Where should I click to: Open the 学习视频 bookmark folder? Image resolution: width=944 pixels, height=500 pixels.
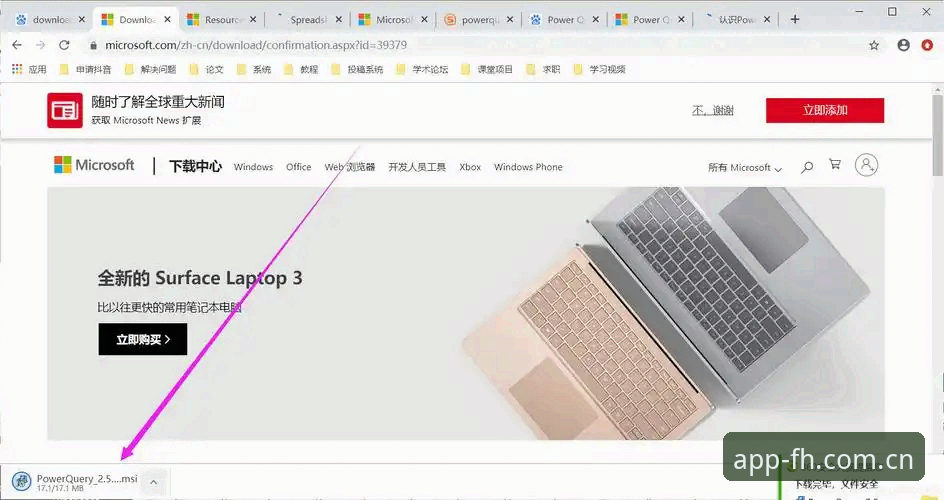[x=600, y=69]
